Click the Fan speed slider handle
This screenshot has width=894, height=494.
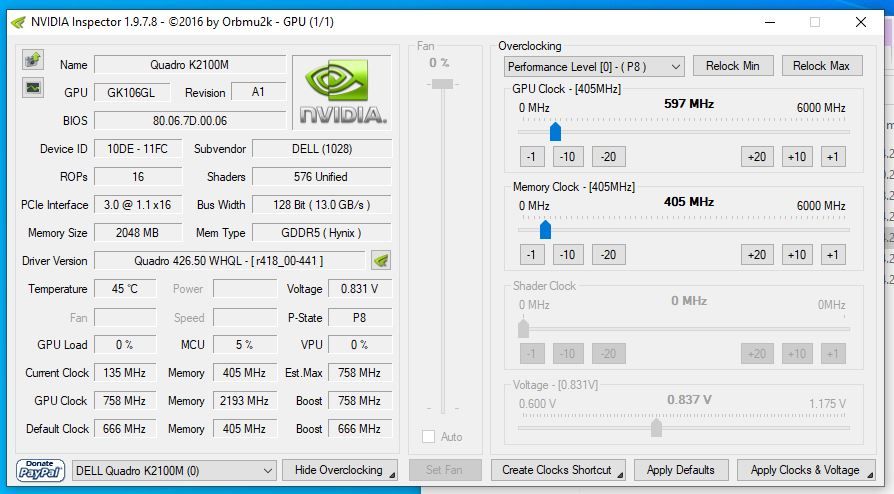(442, 84)
